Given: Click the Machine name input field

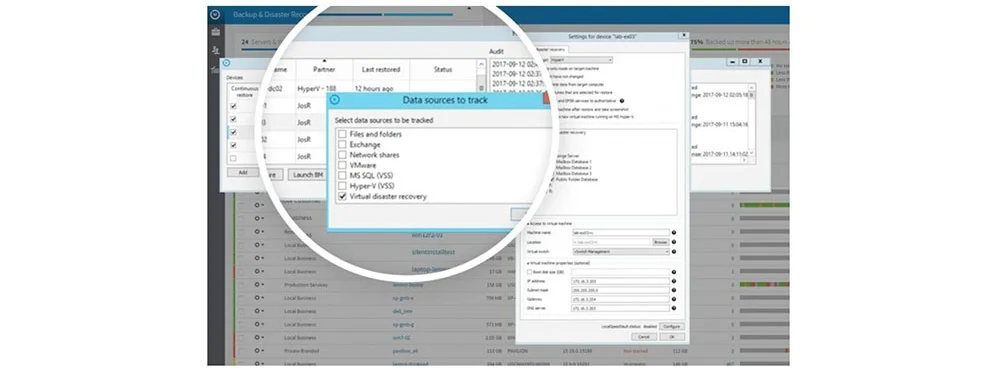Looking at the screenshot, I should 621,233.
